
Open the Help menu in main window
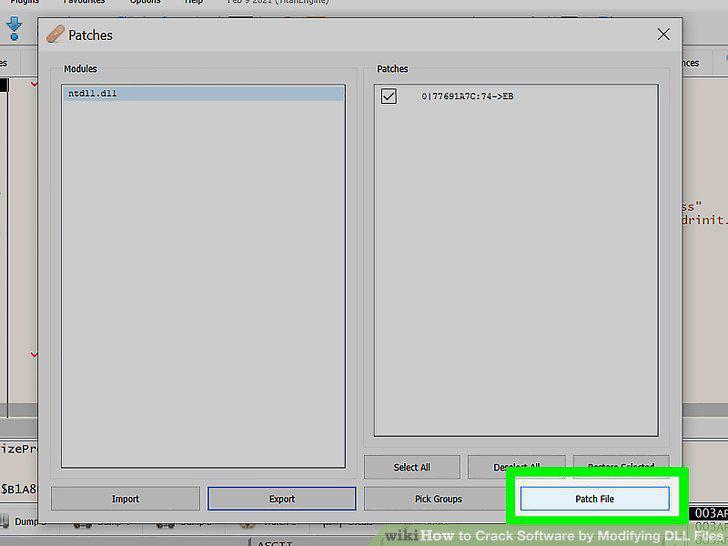pos(194,2)
